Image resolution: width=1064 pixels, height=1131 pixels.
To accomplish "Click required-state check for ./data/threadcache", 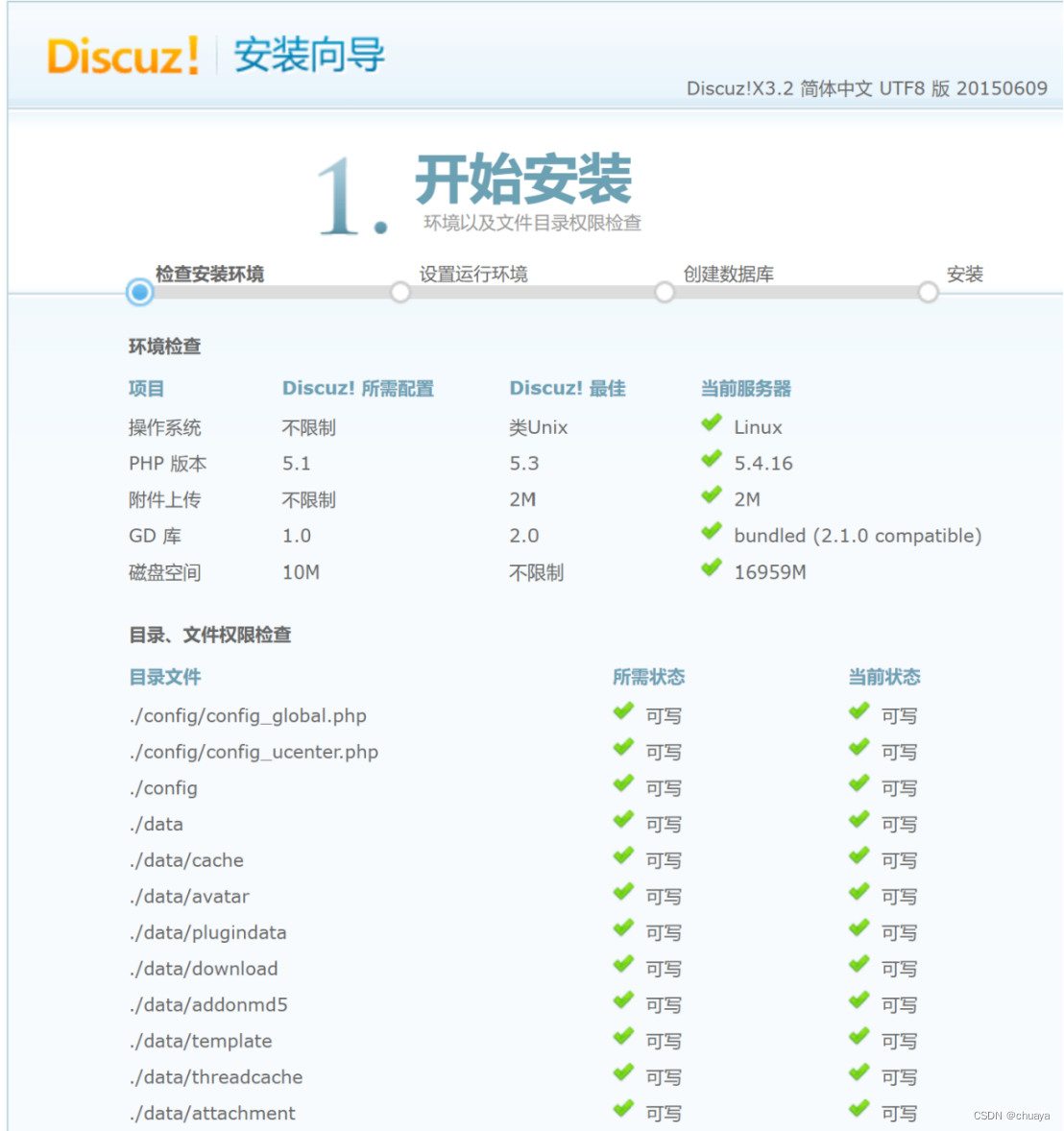I will tap(623, 1073).
